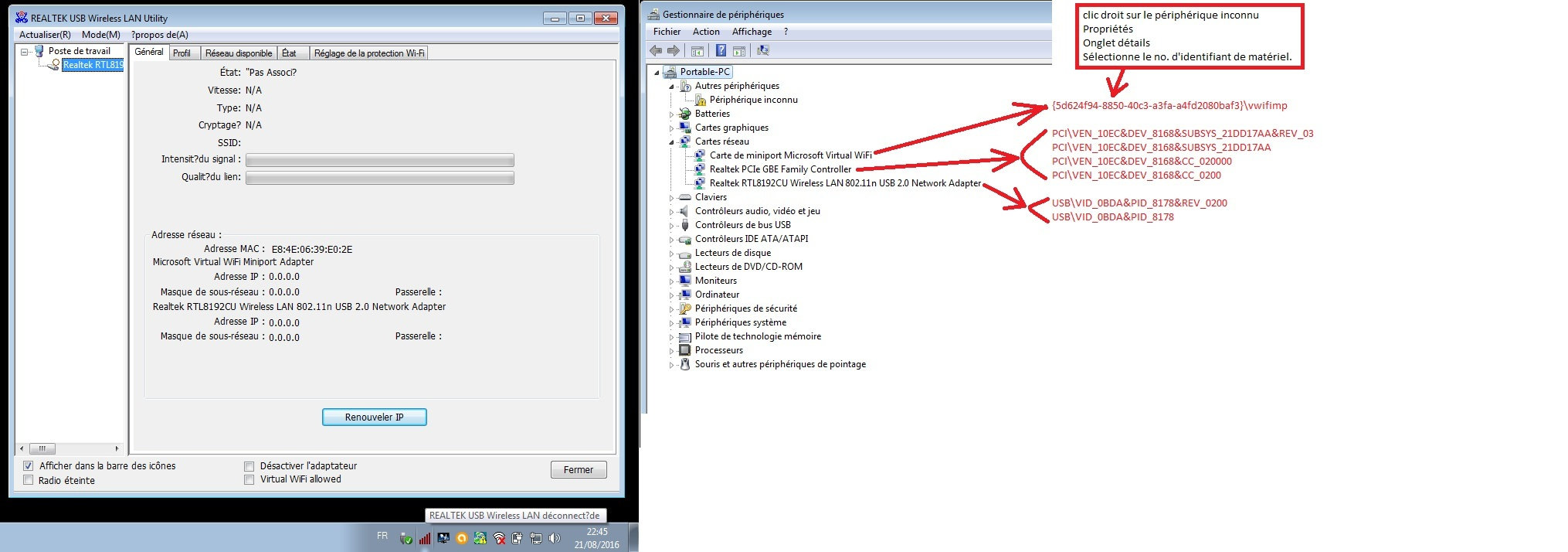Click the red signal bars tray icon

click(x=425, y=538)
